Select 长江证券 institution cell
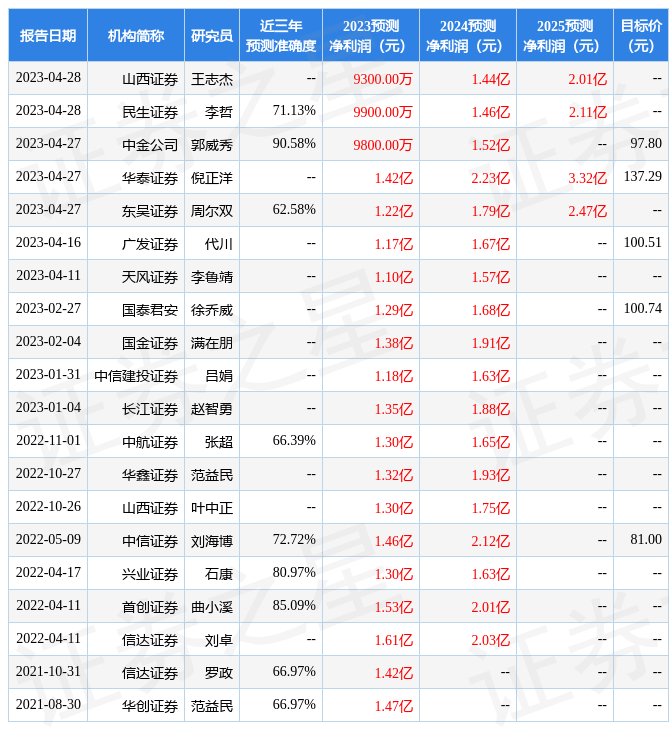 pos(135,409)
